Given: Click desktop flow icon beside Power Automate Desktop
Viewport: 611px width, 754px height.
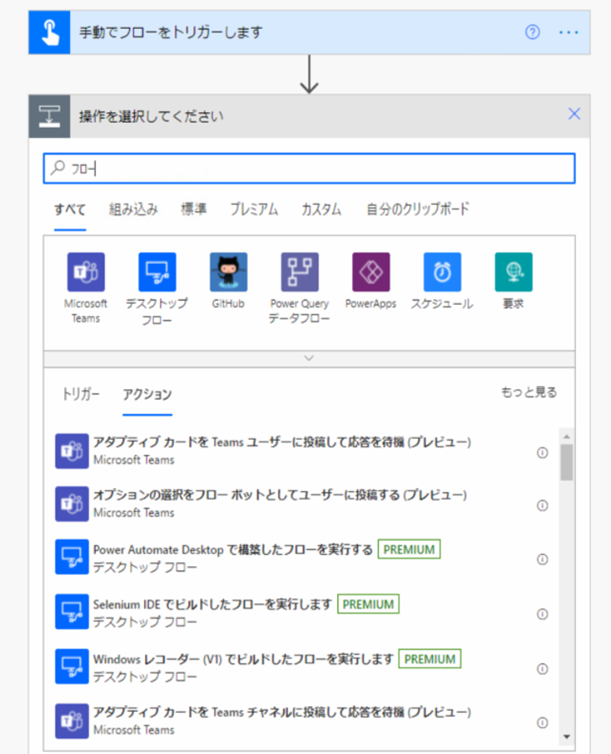Looking at the screenshot, I should (x=72, y=557).
